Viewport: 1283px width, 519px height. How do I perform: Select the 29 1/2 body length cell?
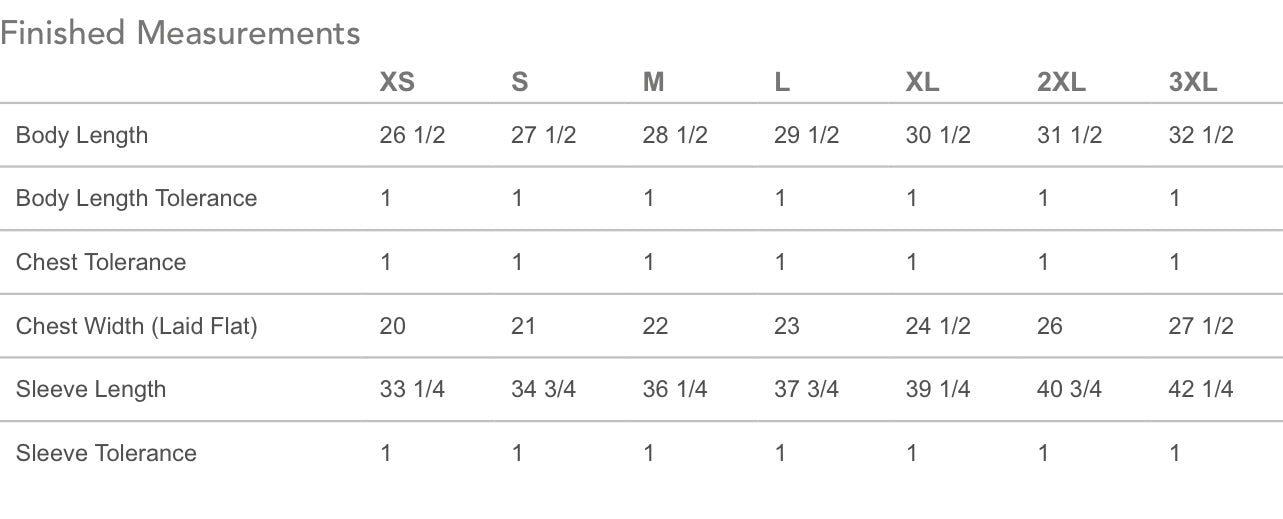(806, 135)
